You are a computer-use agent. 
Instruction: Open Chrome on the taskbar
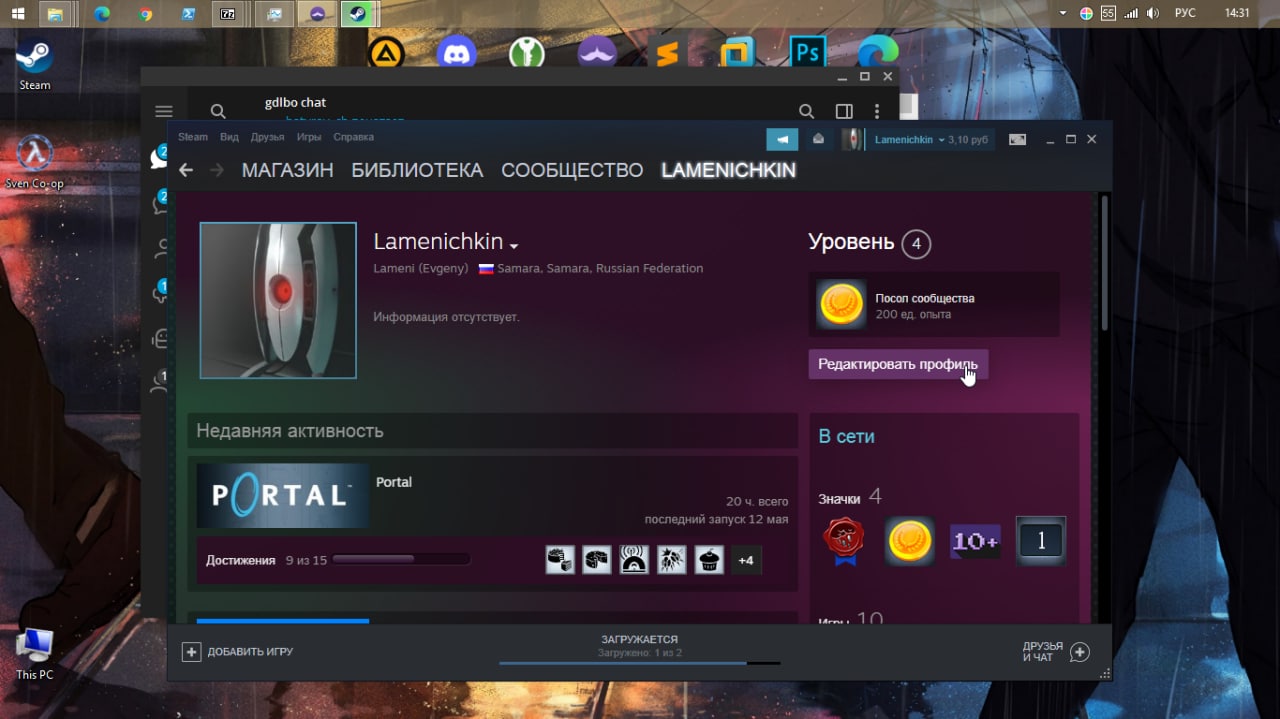point(146,14)
